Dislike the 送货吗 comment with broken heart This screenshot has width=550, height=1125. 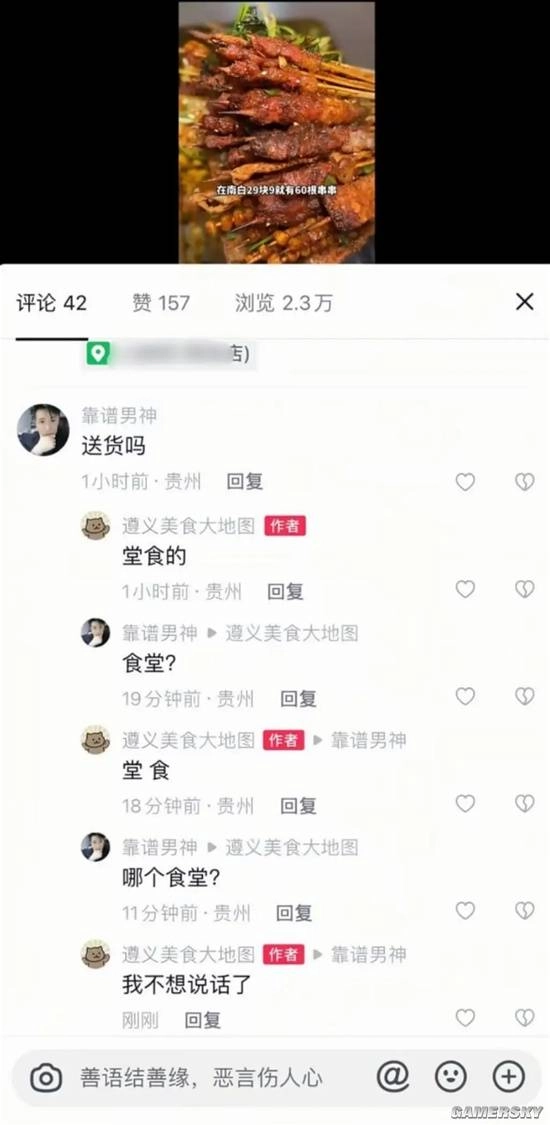[525, 482]
